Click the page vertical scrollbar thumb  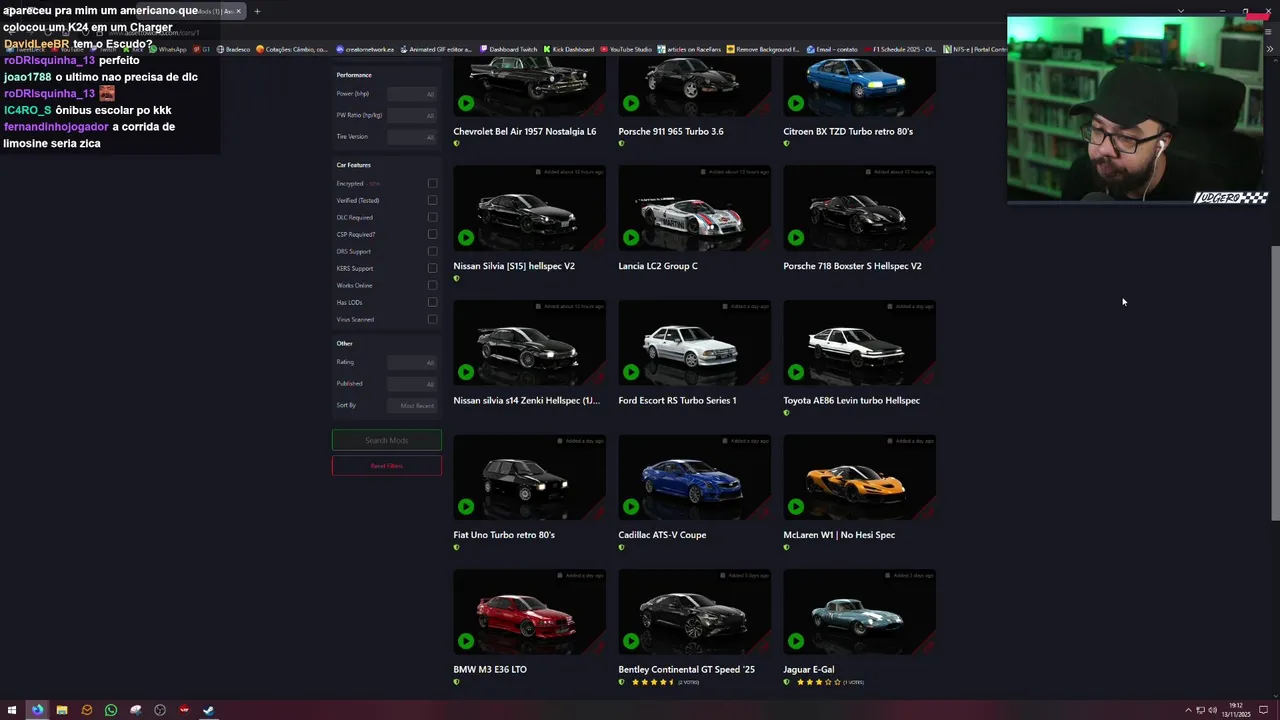pyautogui.click(x=1275, y=382)
